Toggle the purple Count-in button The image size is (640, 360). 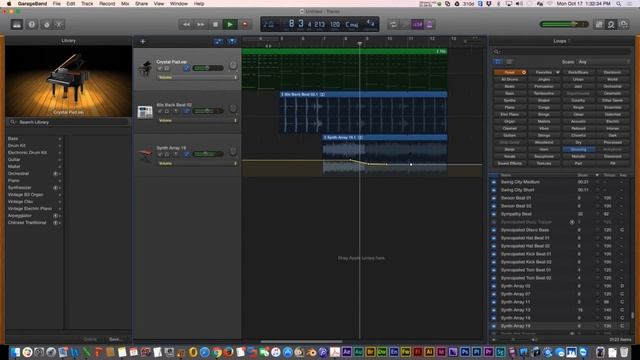(x=417, y=24)
